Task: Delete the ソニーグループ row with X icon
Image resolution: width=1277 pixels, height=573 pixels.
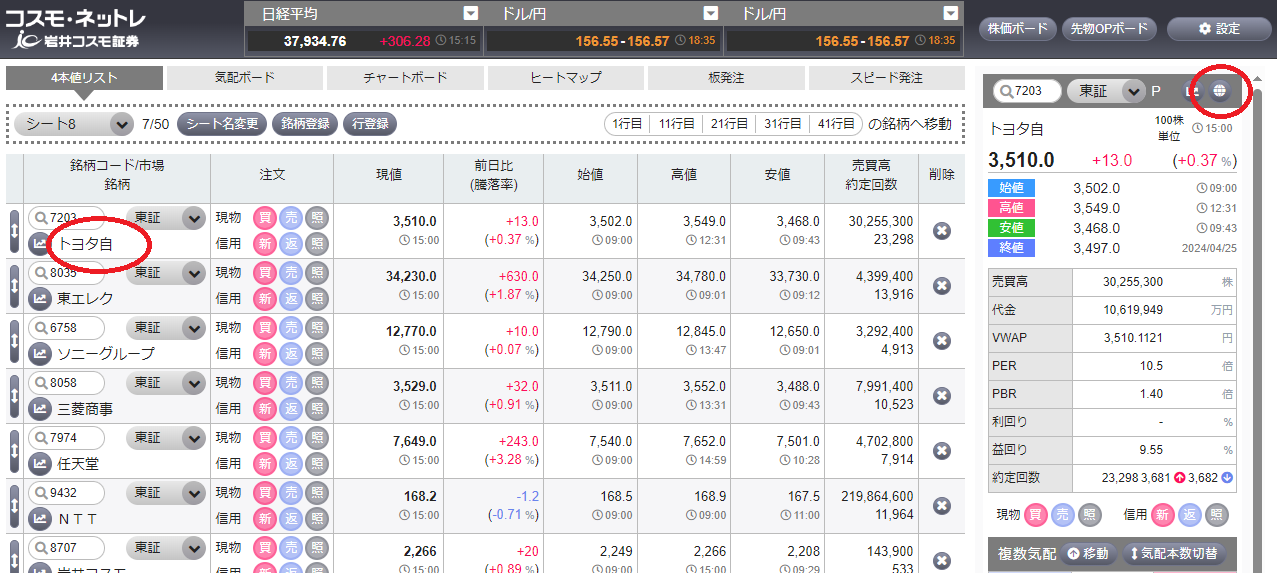Action: 941,341
